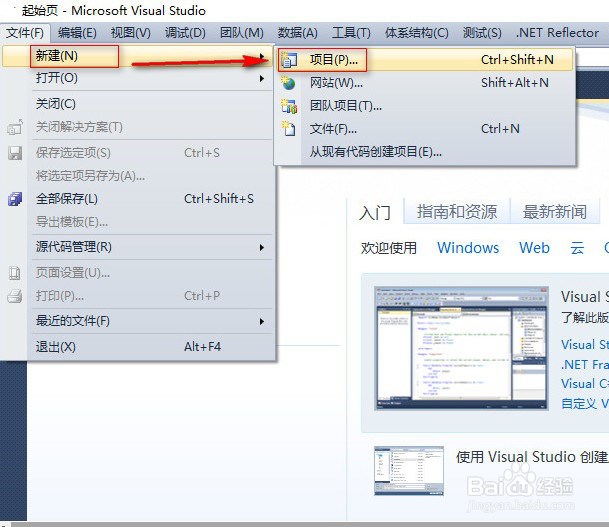
Task: Open the 自定义 V... link
Action: click(x=585, y=404)
